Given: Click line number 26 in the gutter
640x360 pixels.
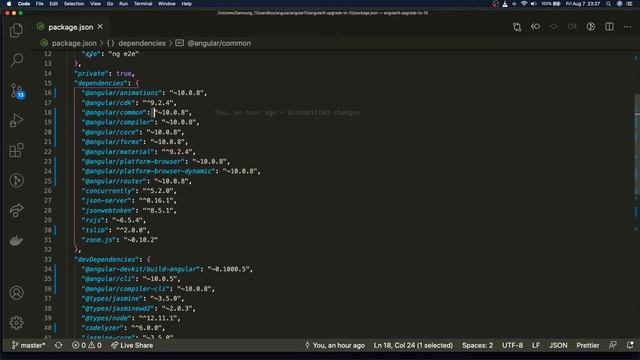Looking at the screenshot, I should pos(48,191).
